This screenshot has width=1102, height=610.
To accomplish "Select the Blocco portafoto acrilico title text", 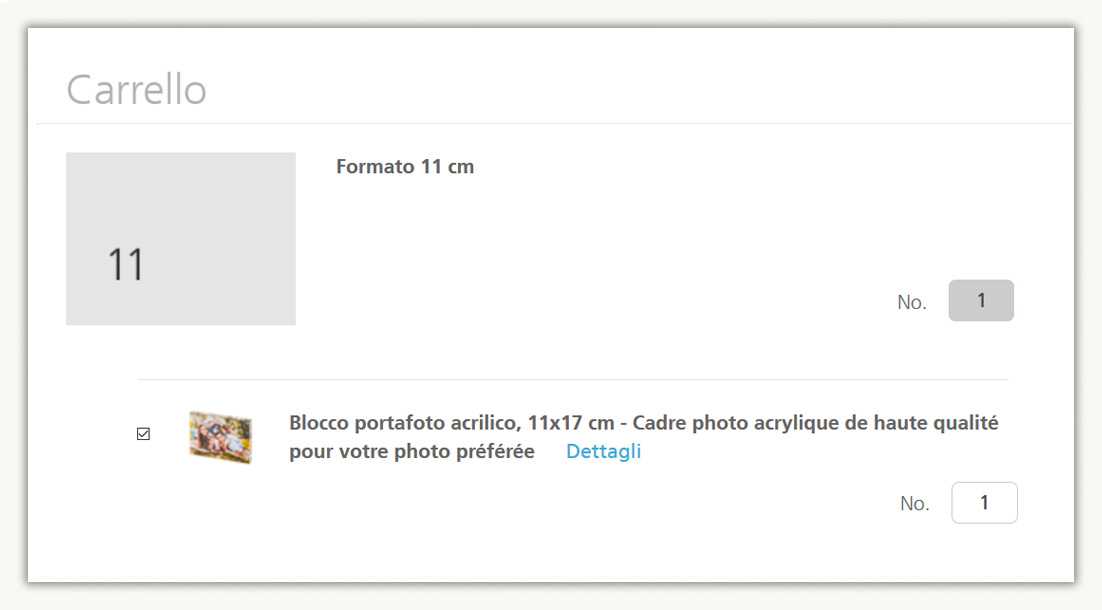I will click(x=402, y=423).
